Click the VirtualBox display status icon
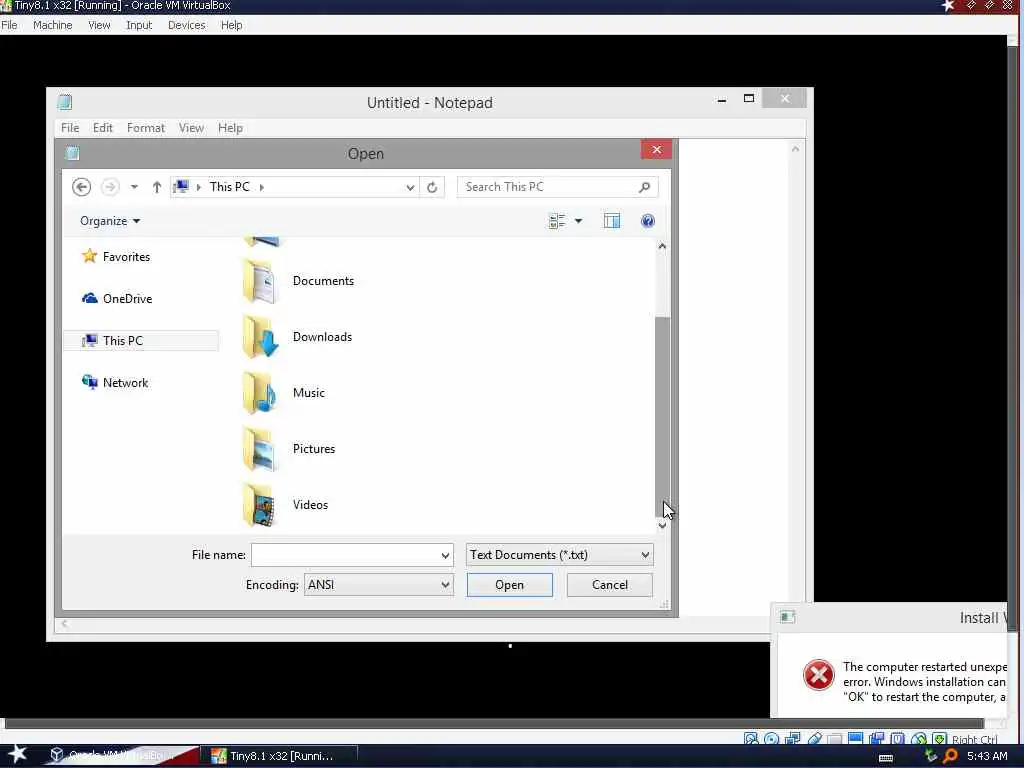 click(x=856, y=739)
